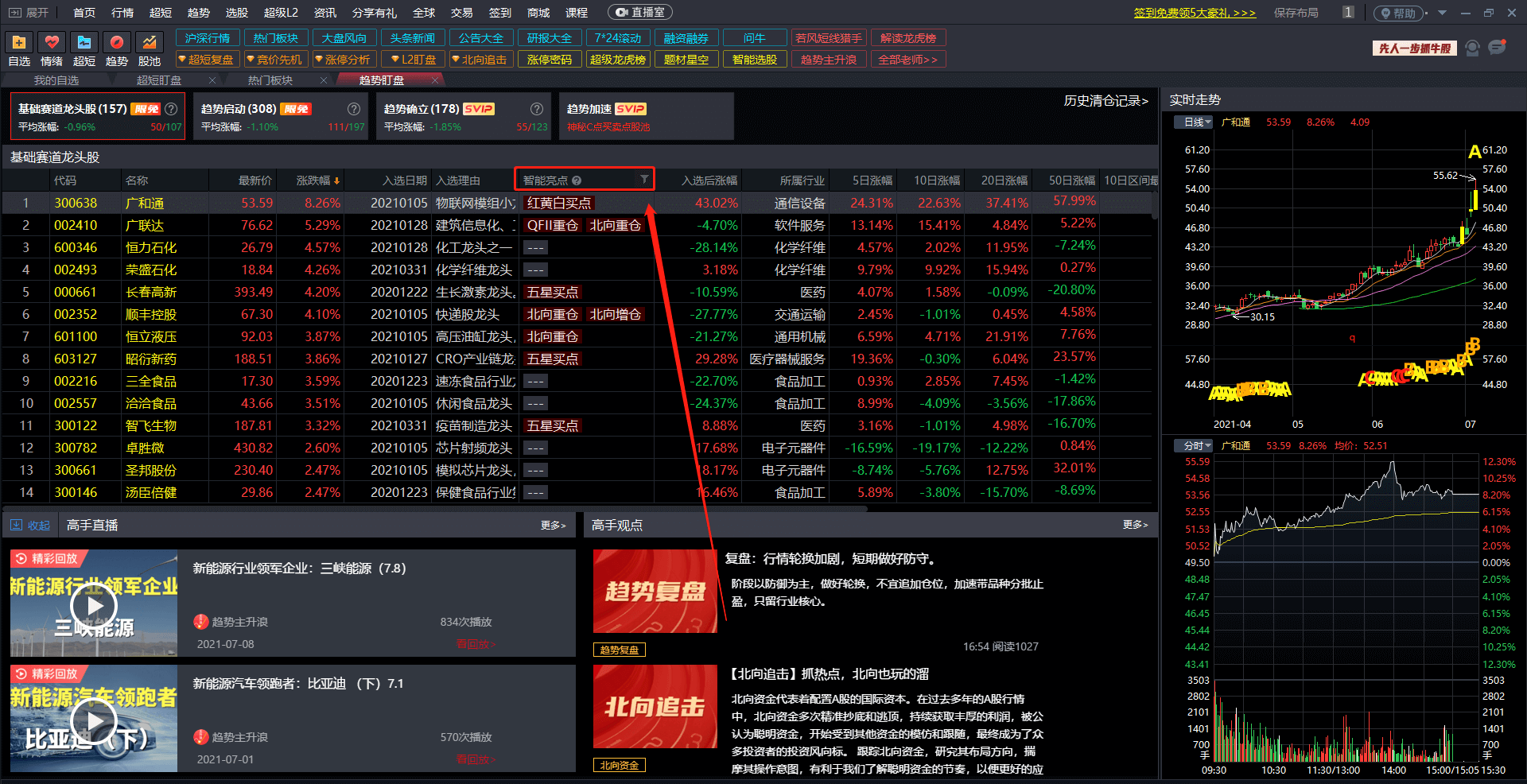Image resolution: width=1527 pixels, height=784 pixels.
Task: Click help question mark on 基础赛道龙头股 card
Action: coord(171,109)
